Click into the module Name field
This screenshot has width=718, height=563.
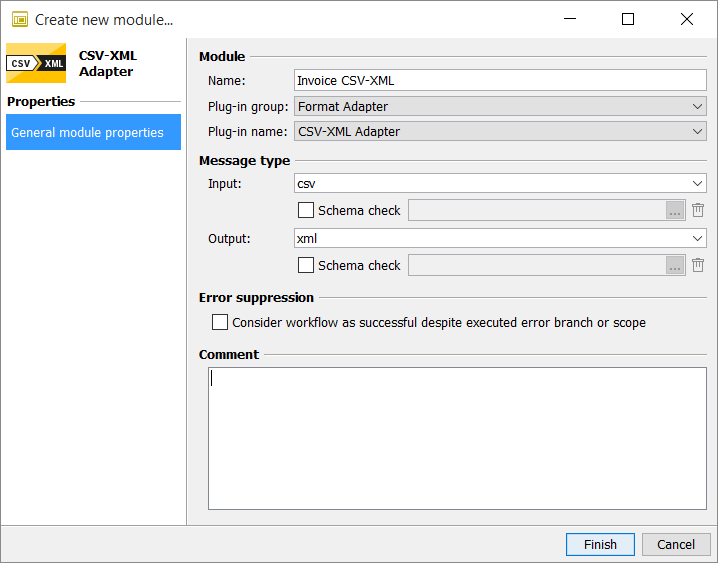pyautogui.click(x=500, y=81)
